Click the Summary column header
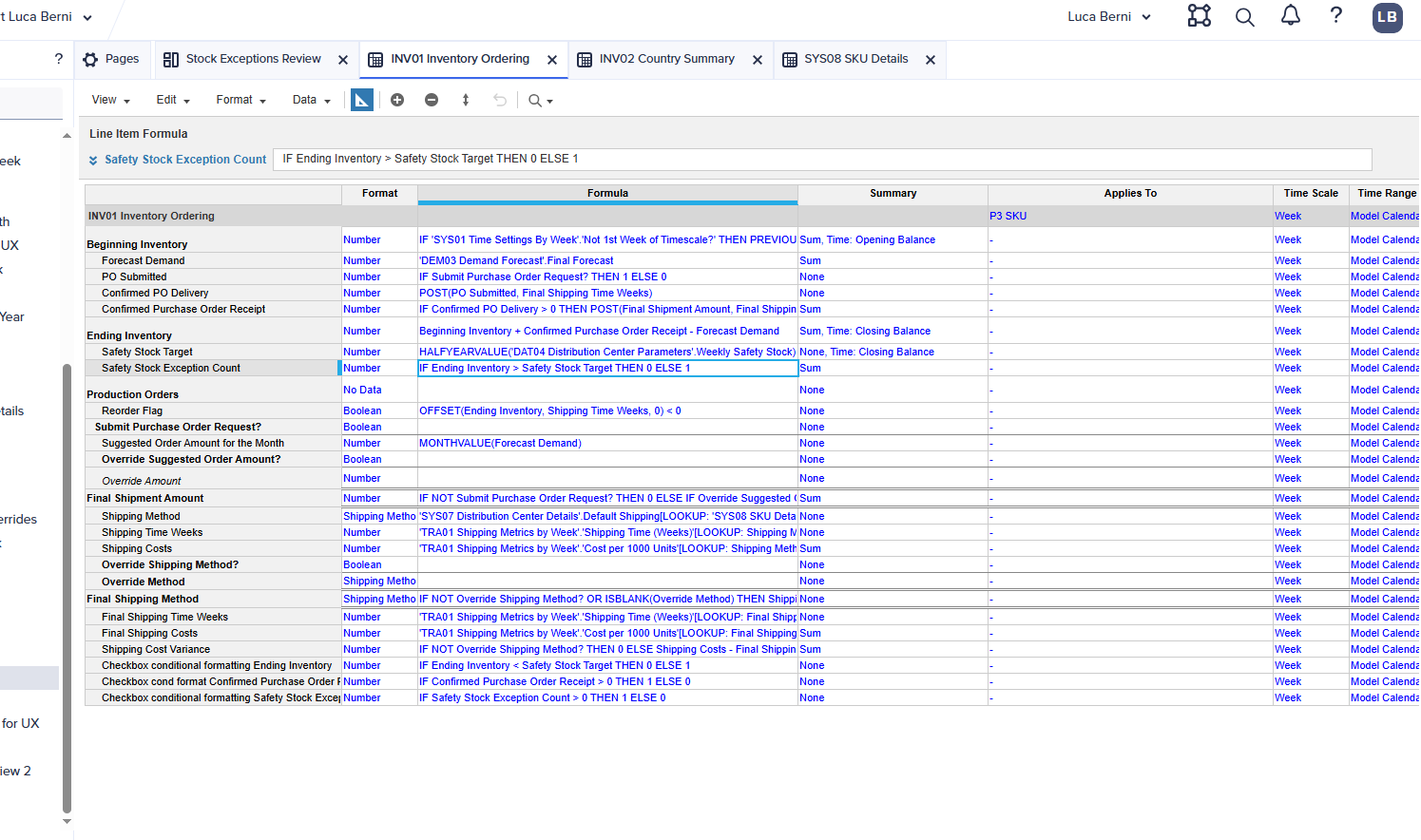The width and height of the screenshot is (1421, 840). click(893, 193)
